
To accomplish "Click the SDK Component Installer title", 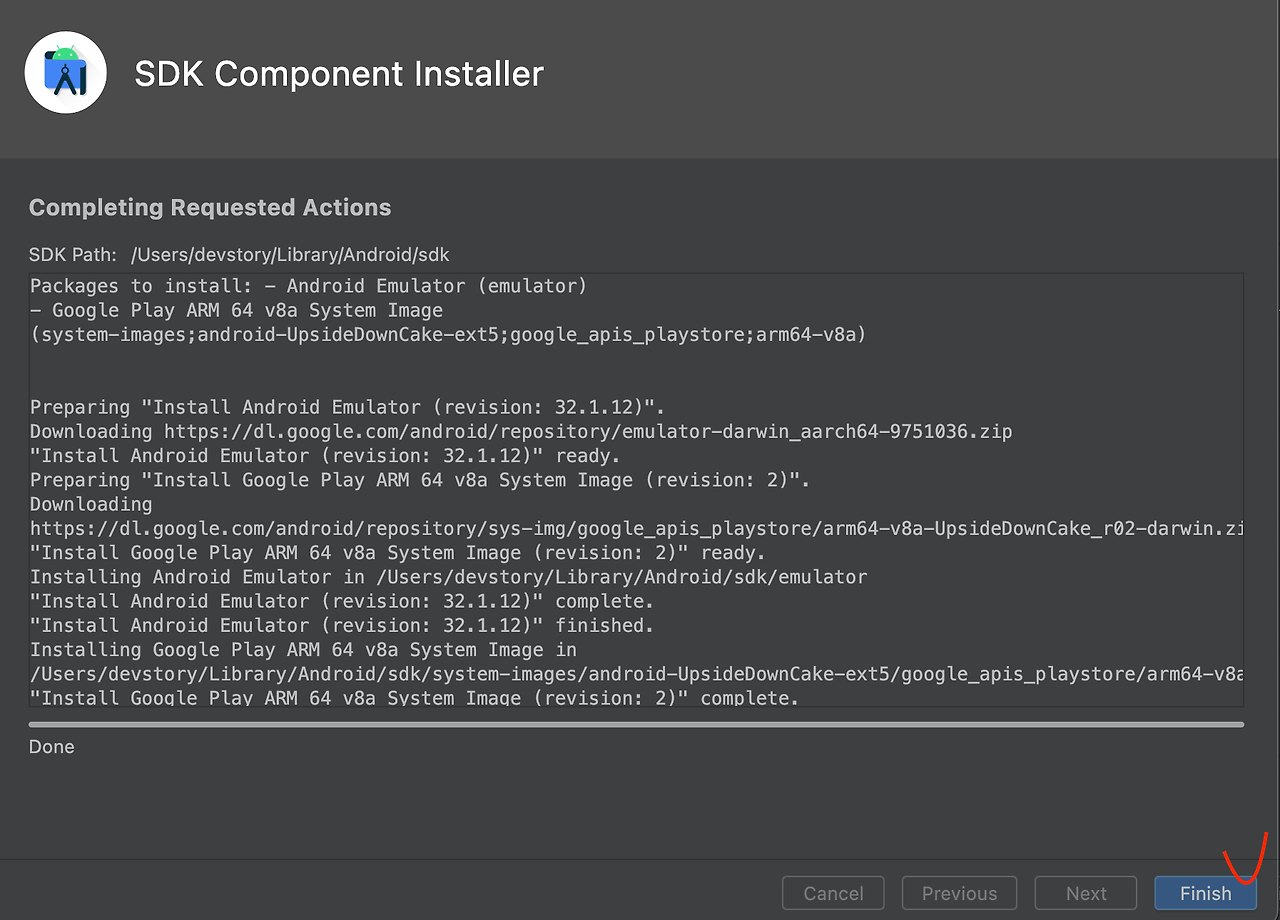I will point(339,74).
